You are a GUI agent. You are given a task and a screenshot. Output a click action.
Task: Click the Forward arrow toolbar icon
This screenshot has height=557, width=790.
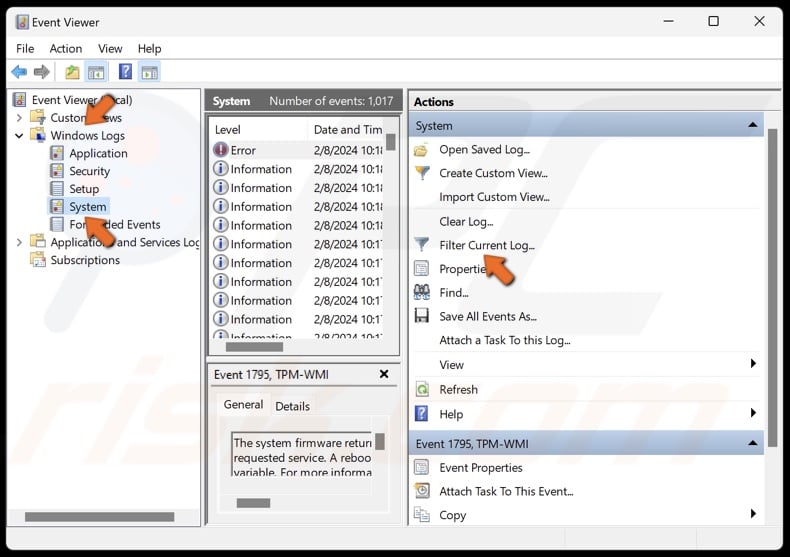pyautogui.click(x=41, y=72)
